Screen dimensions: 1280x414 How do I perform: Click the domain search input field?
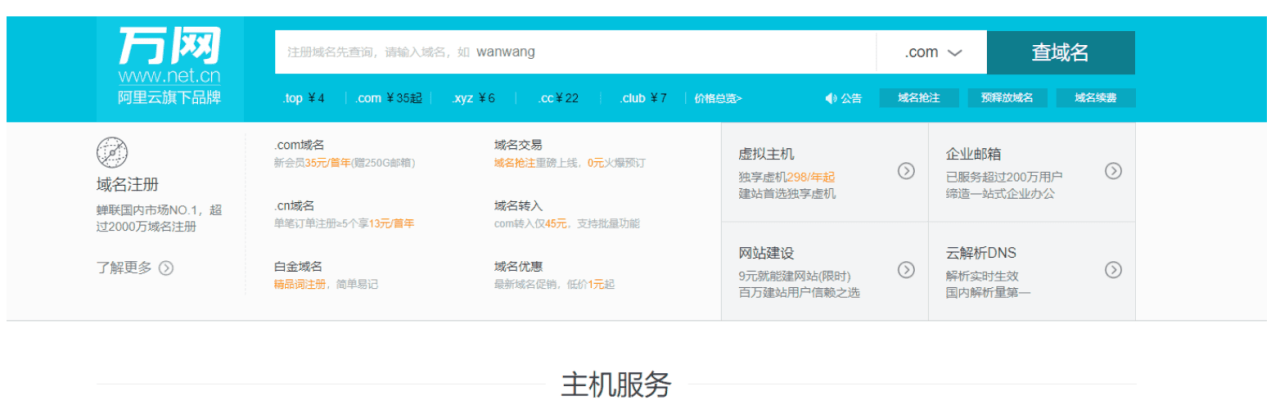click(575, 52)
